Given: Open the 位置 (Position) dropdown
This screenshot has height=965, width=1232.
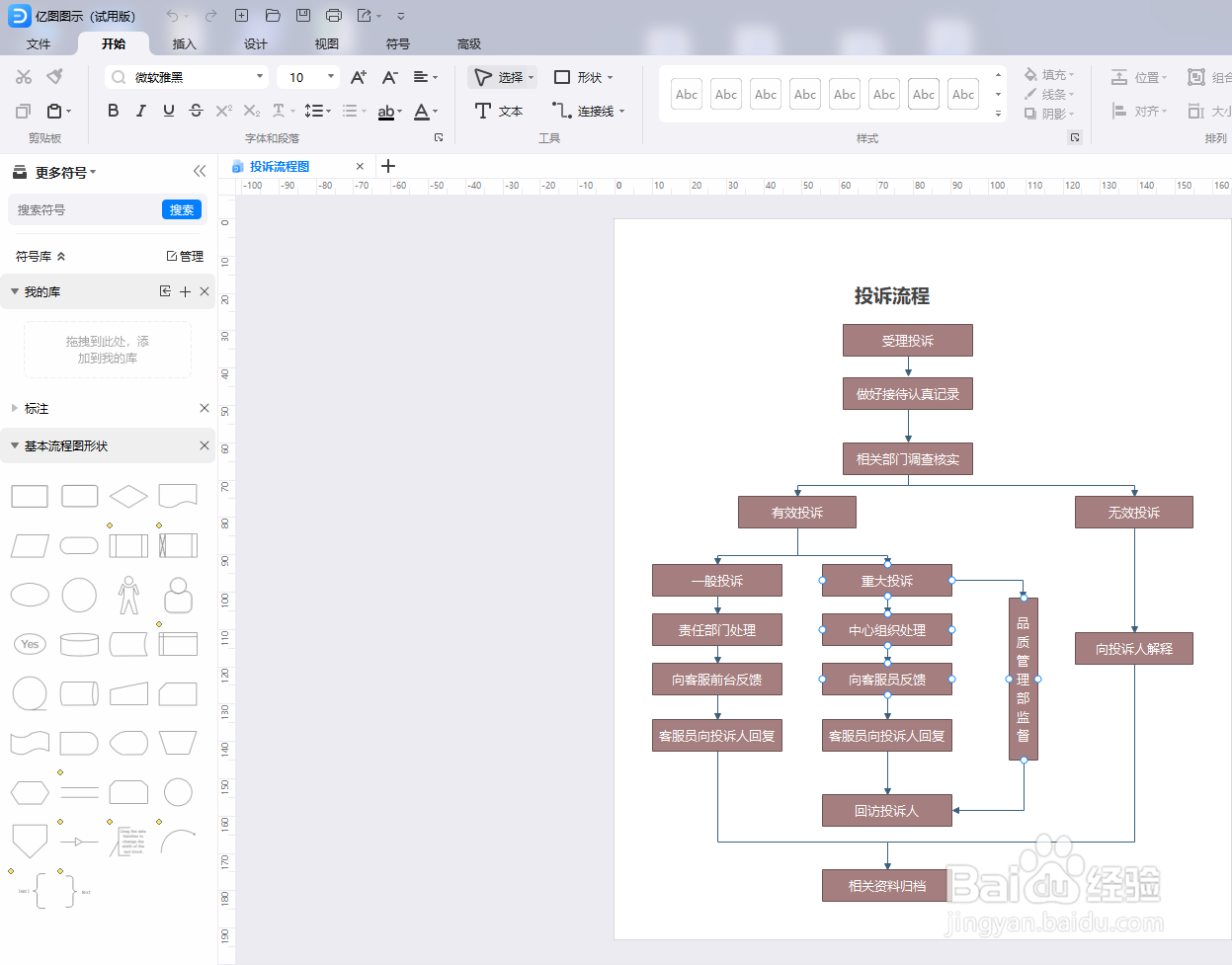Looking at the screenshot, I should click(1139, 77).
